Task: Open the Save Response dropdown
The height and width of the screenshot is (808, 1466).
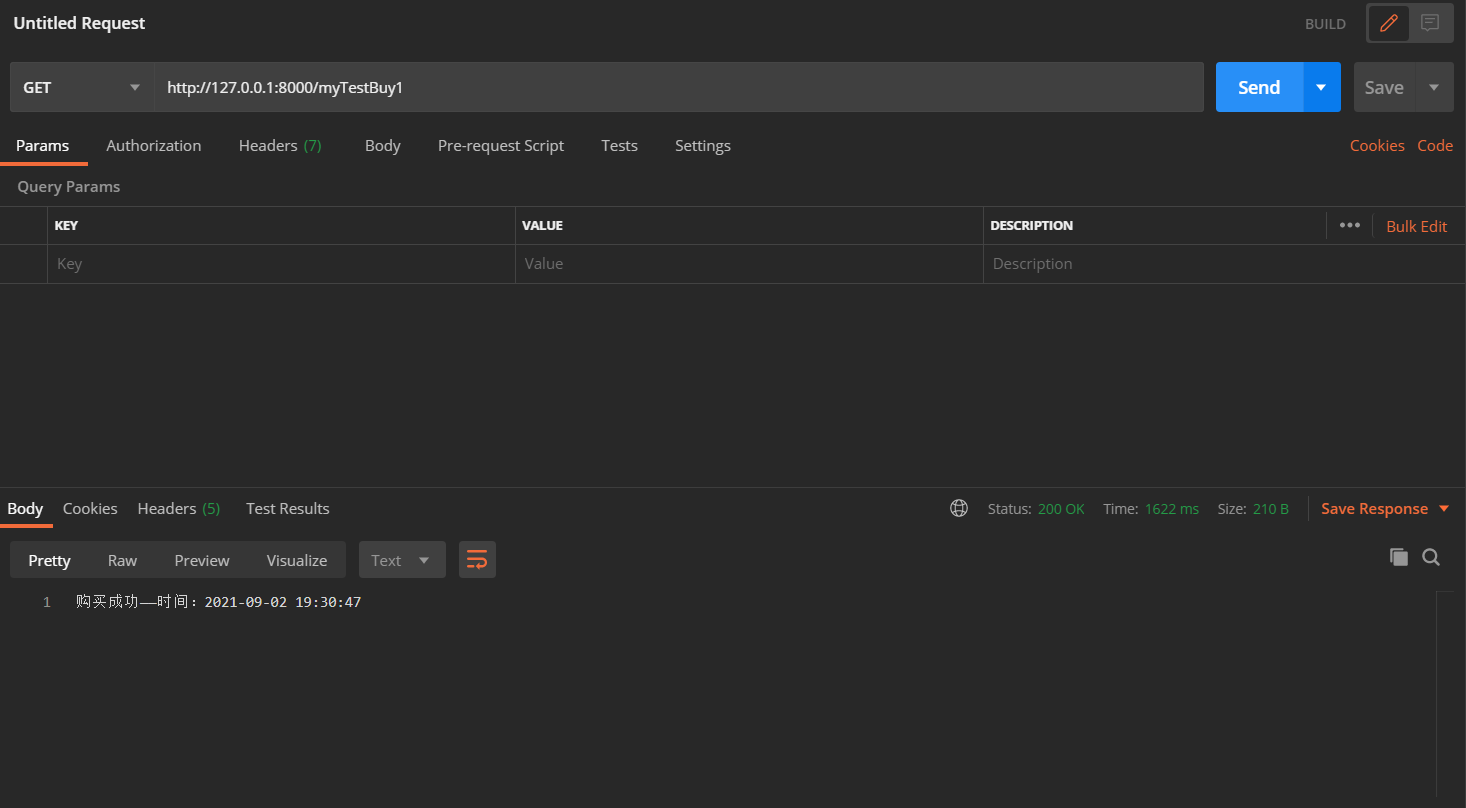Action: coord(1385,508)
